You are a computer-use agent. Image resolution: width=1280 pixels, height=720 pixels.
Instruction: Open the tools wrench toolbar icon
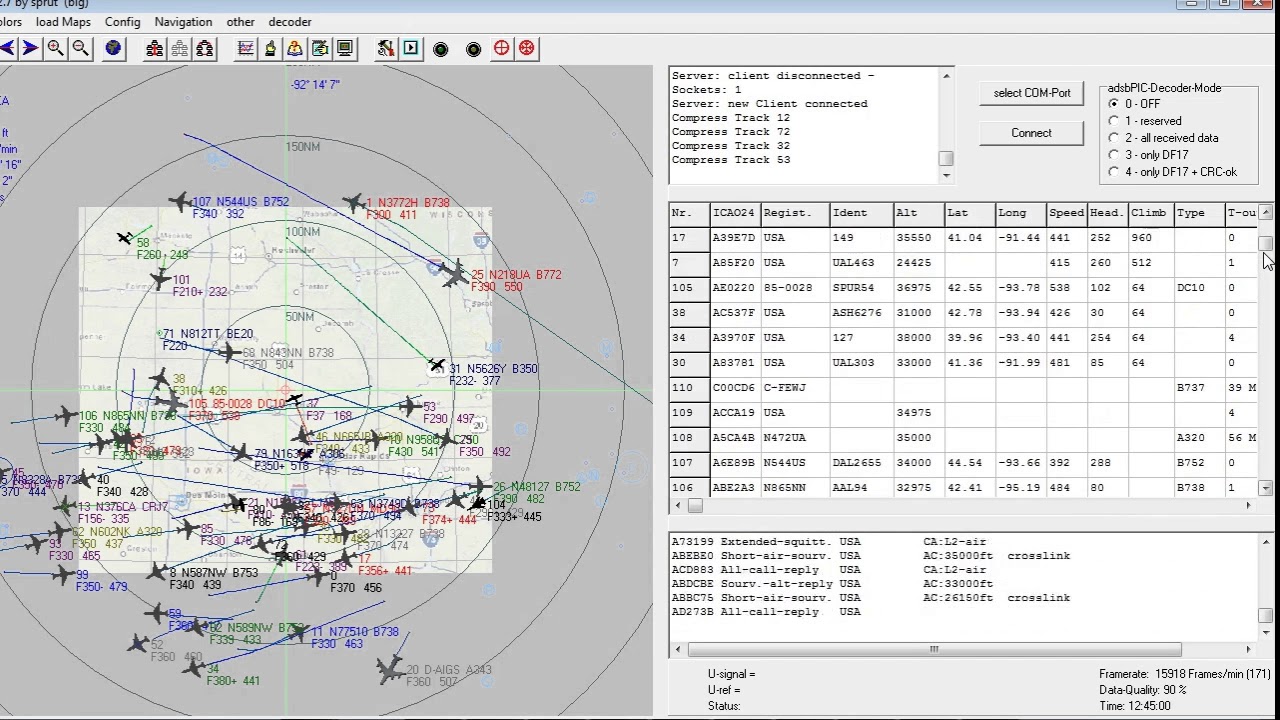click(386, 48)
